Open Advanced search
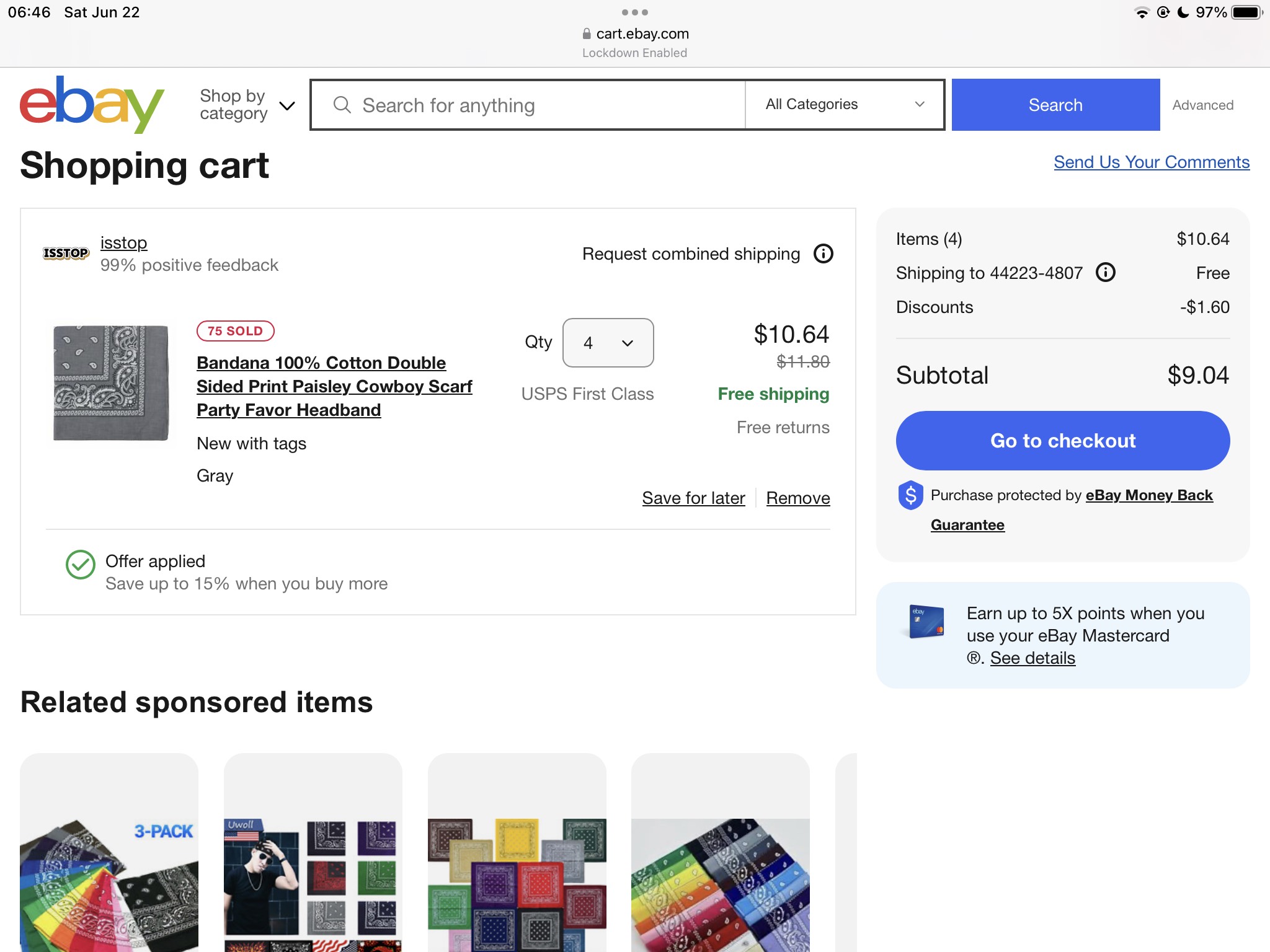The image size is (1270, 952). pos(1202,105)
